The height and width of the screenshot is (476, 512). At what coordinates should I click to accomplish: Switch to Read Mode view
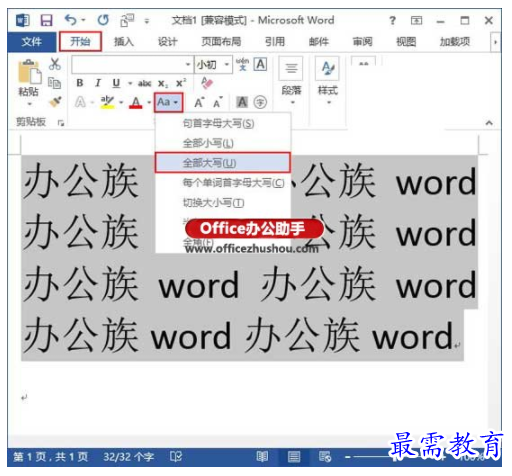tap(262, 456)
